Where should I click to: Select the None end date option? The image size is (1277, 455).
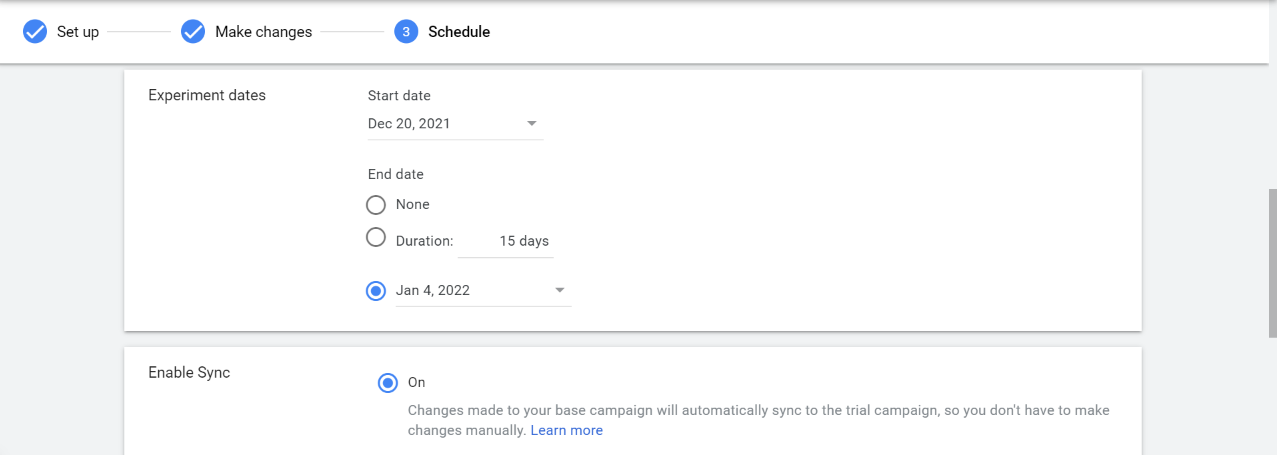tap(376, 205)
